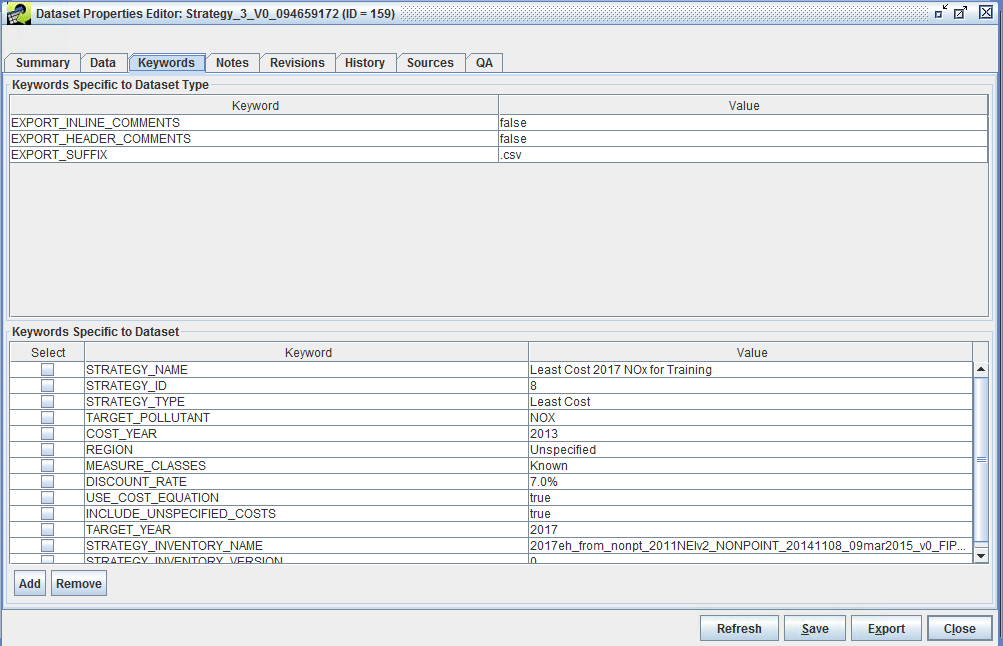Screen dimensions: 1003x646
Task: Click Close to exit the properties editor
Action: pos(959,628)
